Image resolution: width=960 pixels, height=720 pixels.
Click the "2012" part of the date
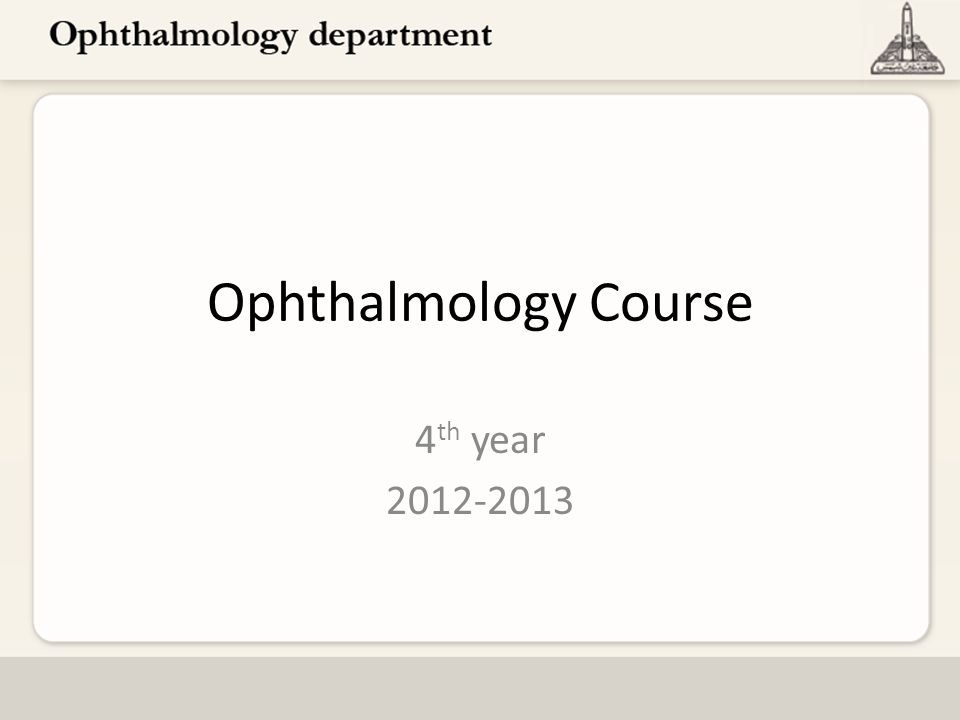coord(429,500)
